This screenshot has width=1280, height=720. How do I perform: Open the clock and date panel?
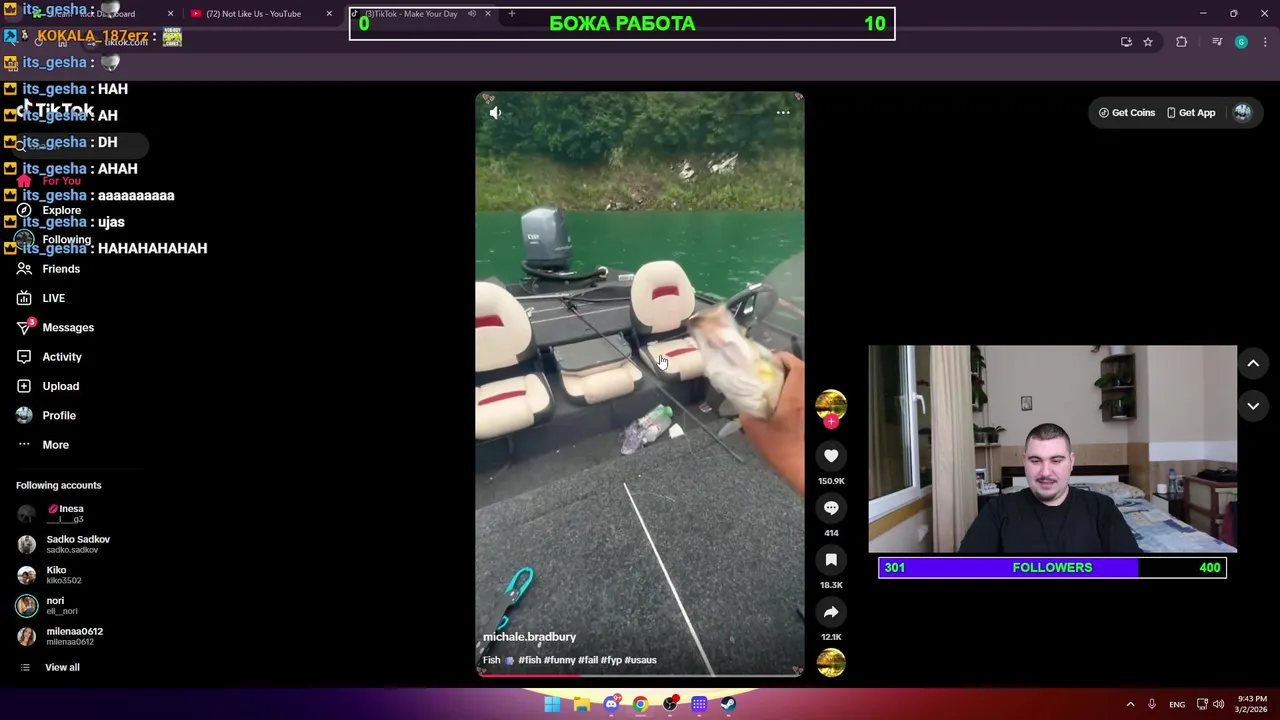(x=1252, y=704)
